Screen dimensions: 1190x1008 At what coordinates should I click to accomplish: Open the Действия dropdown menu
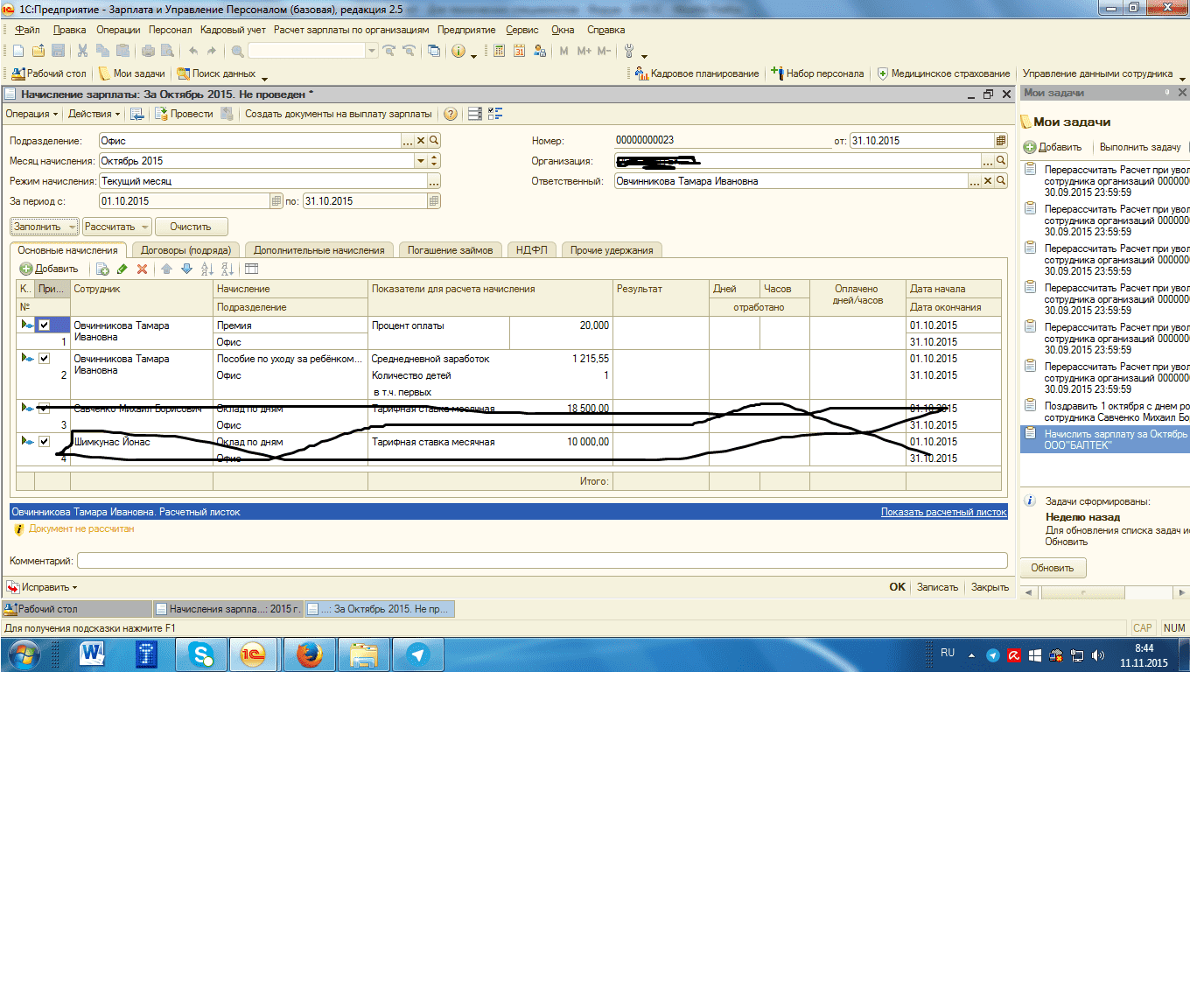(94, 114)
